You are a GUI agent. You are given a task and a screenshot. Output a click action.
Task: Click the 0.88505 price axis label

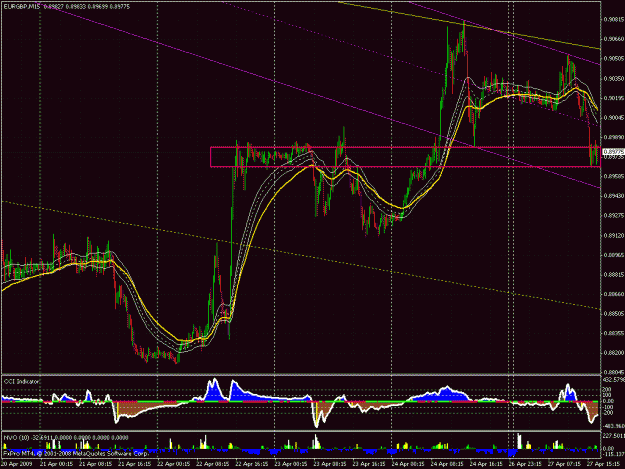tap(614, 314)
